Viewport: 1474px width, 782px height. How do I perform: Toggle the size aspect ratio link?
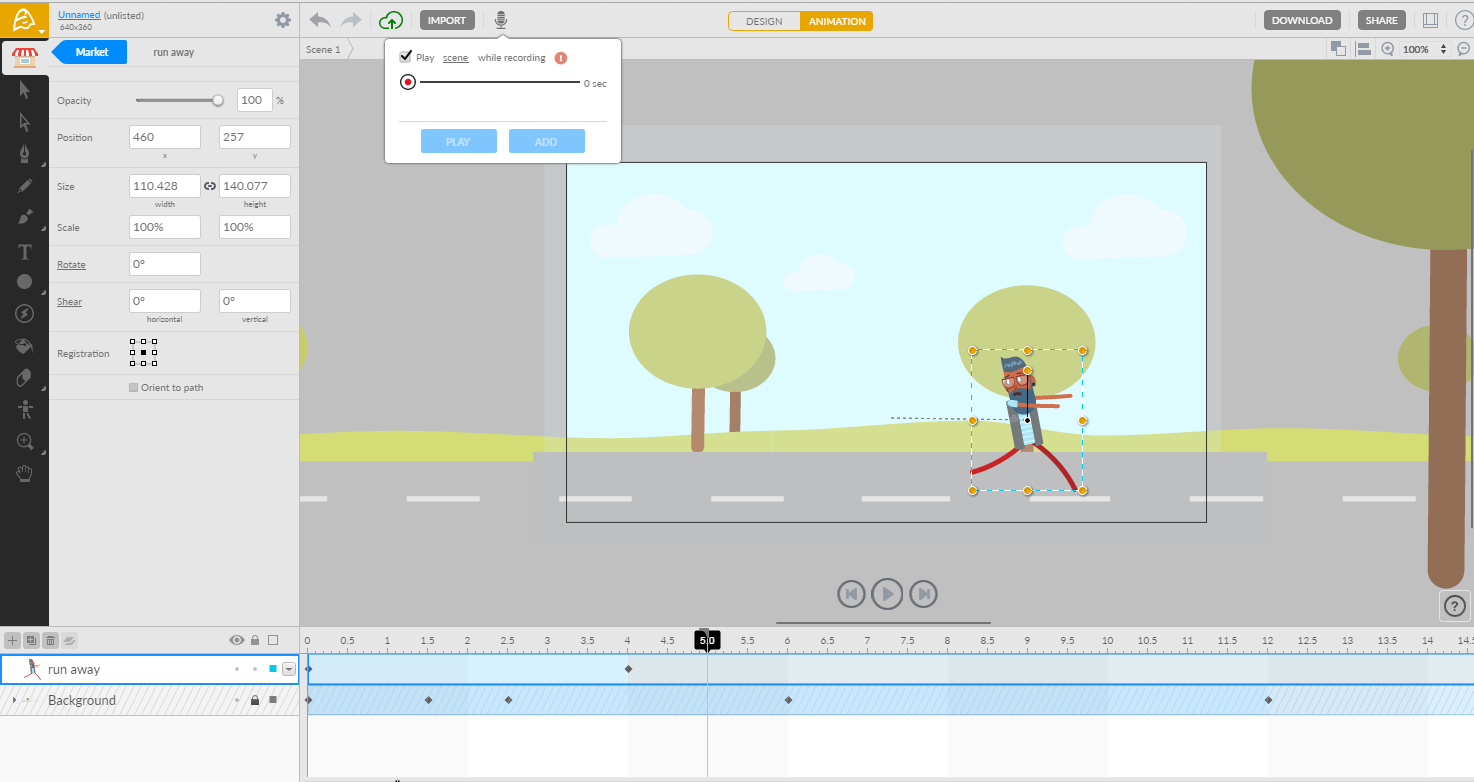[x=210, y=186]
